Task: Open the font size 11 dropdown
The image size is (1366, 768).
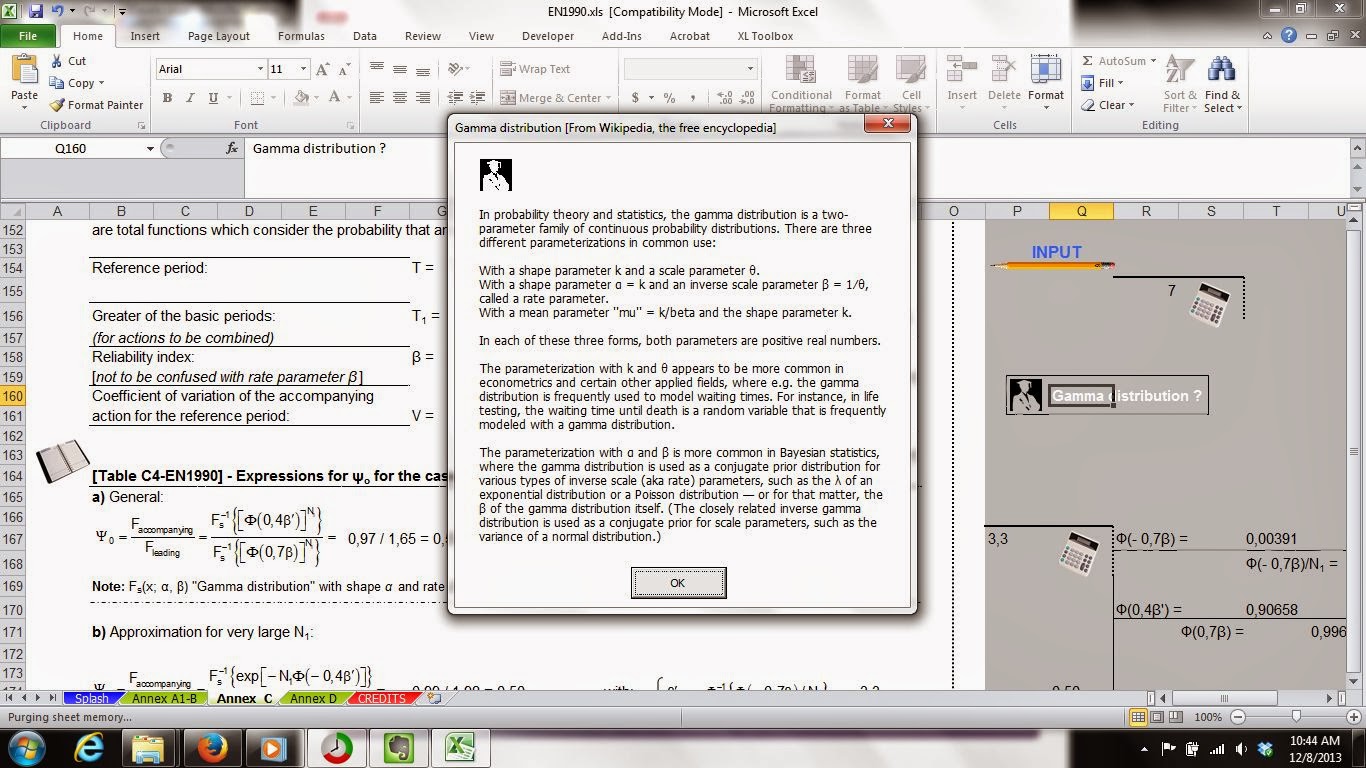Action: [x=302, y=69]
